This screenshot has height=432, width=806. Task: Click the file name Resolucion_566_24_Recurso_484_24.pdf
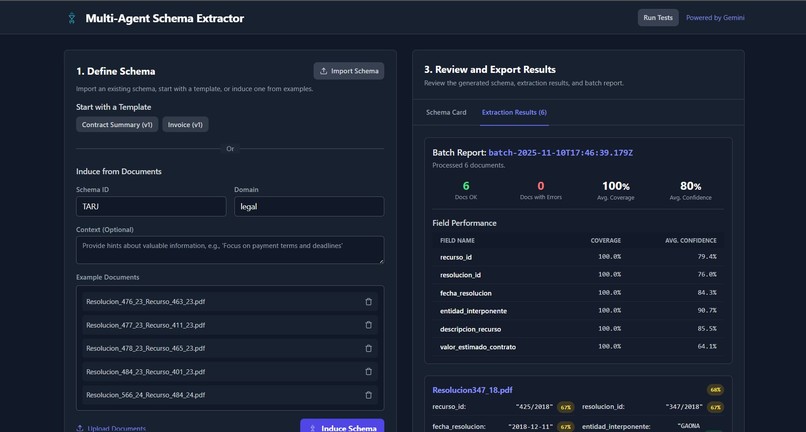pyautogui.click(x=145, y=395)
